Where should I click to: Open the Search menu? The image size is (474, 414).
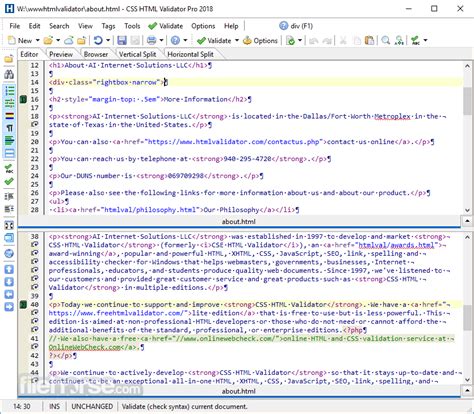(59, 26)
